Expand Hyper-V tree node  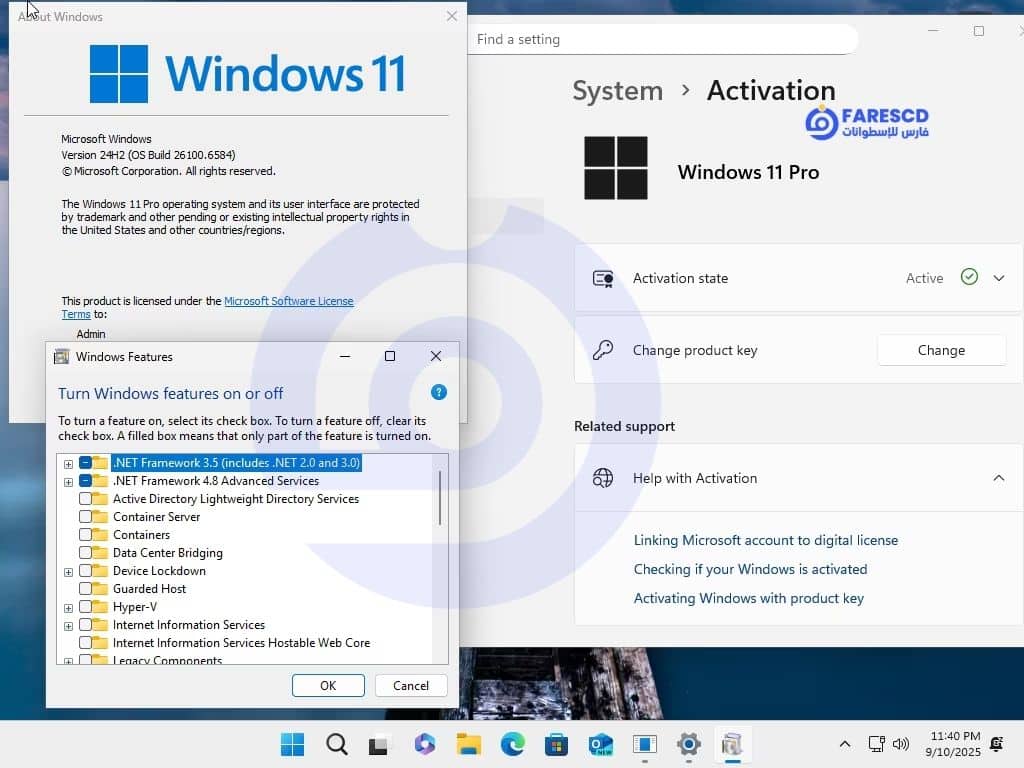(68, 608)
